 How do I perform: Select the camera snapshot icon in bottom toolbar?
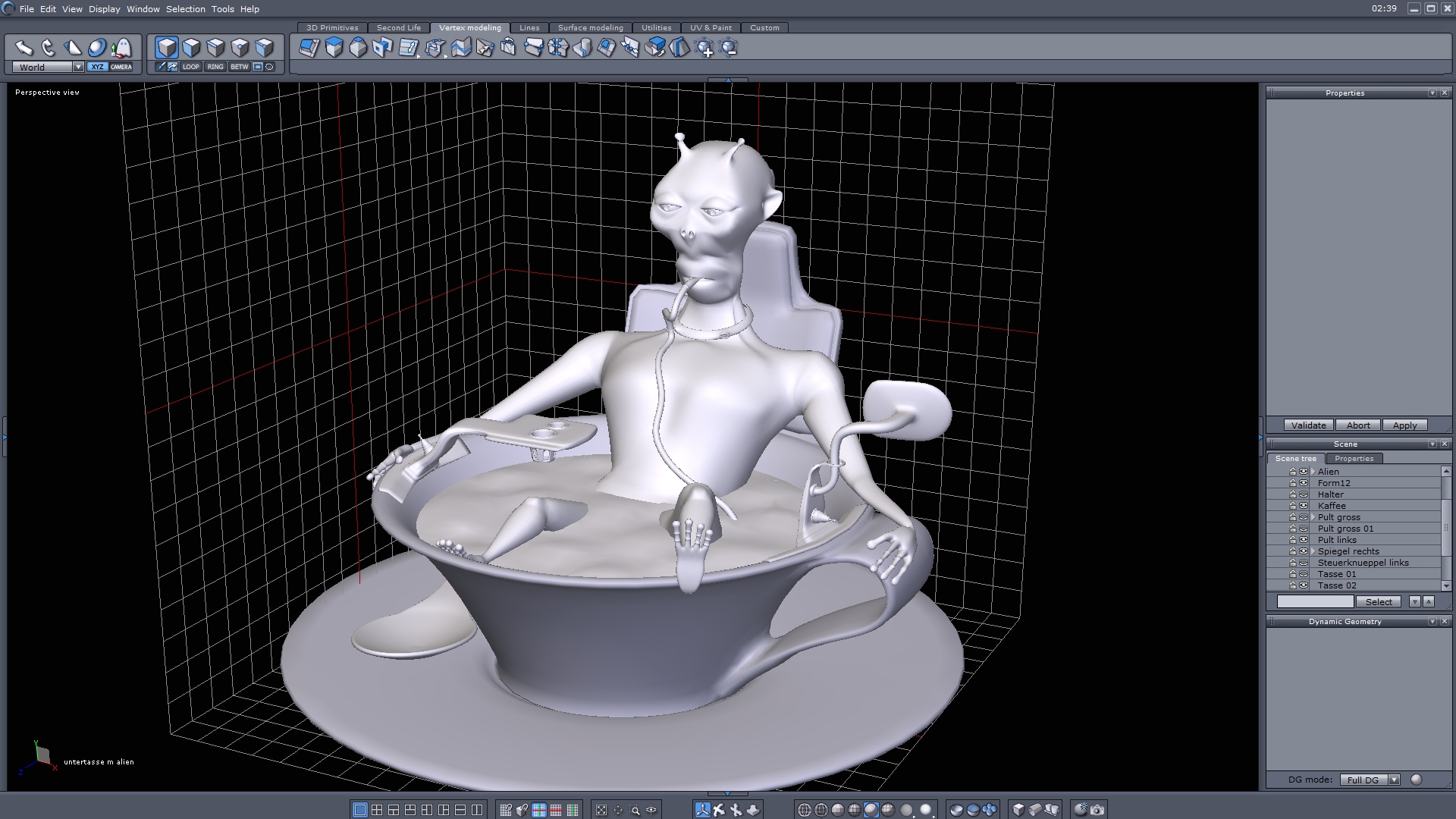click(1097, 810)
